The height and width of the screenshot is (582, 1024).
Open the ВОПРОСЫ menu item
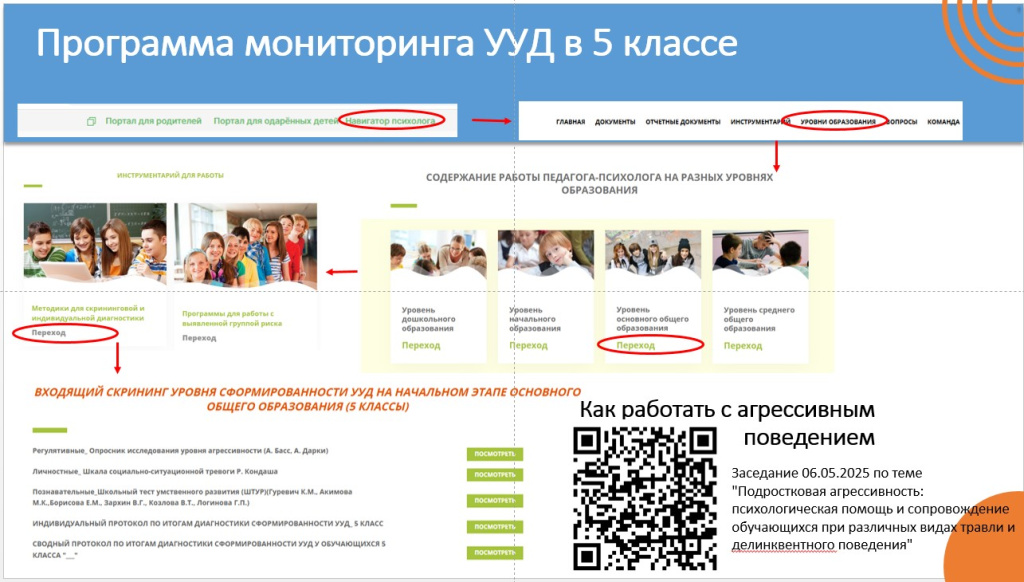[x=902, y=122]
